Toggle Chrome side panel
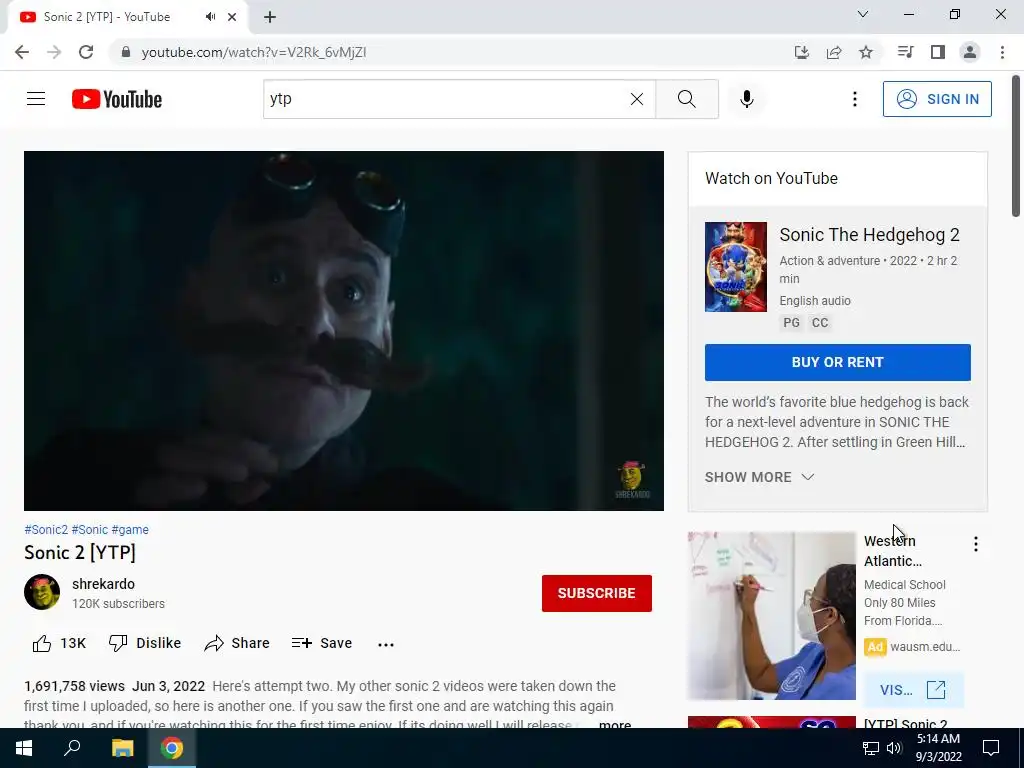 click(x=938, y=52)
